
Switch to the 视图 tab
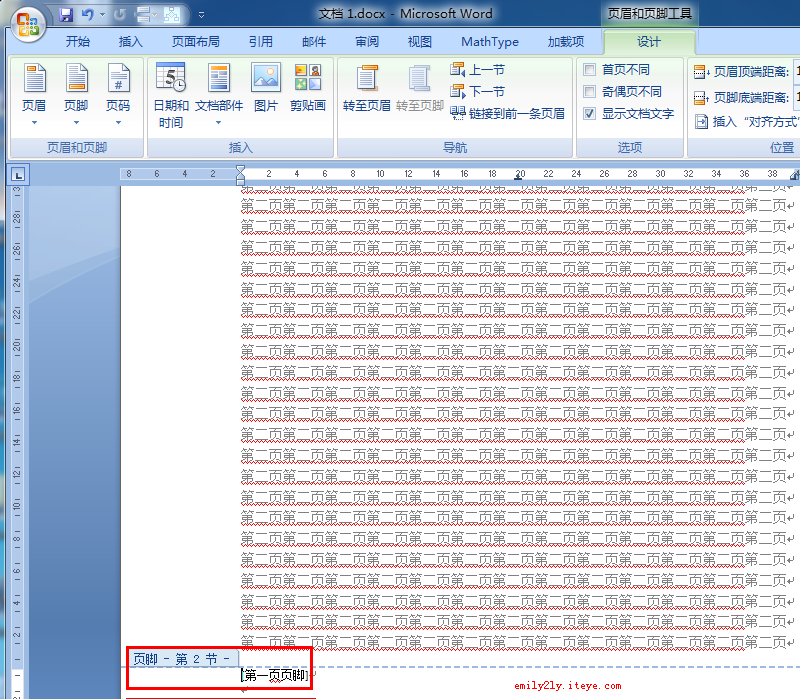click(420, 41)
